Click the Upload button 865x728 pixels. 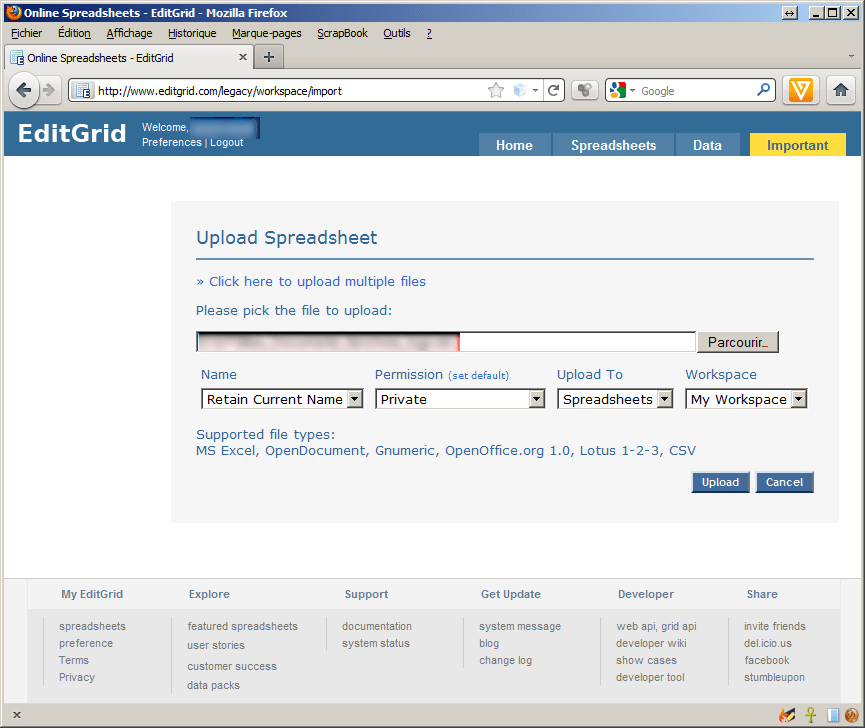click(x=720, y=482)
